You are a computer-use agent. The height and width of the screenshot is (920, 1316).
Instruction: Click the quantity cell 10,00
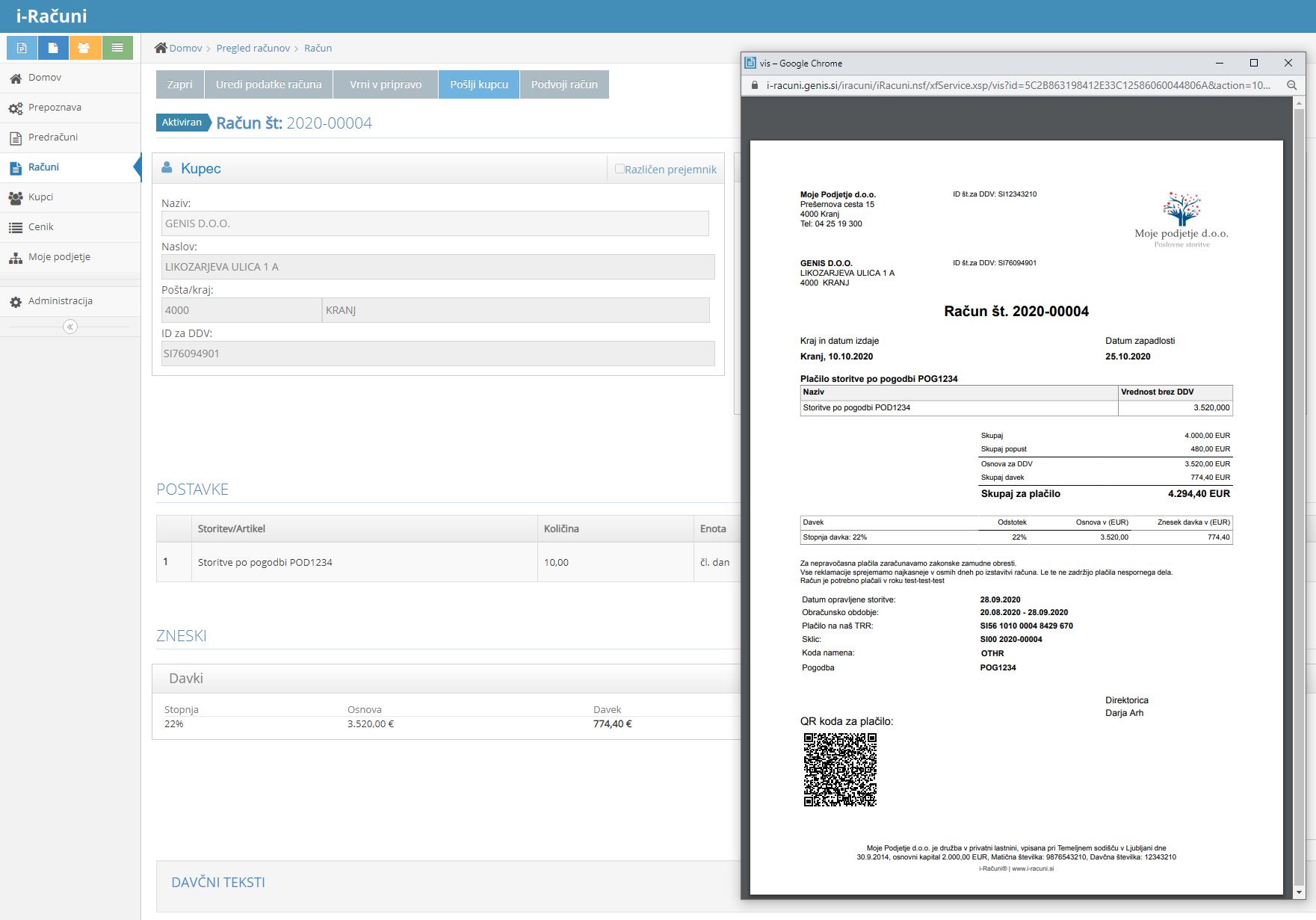coord(615,562)
